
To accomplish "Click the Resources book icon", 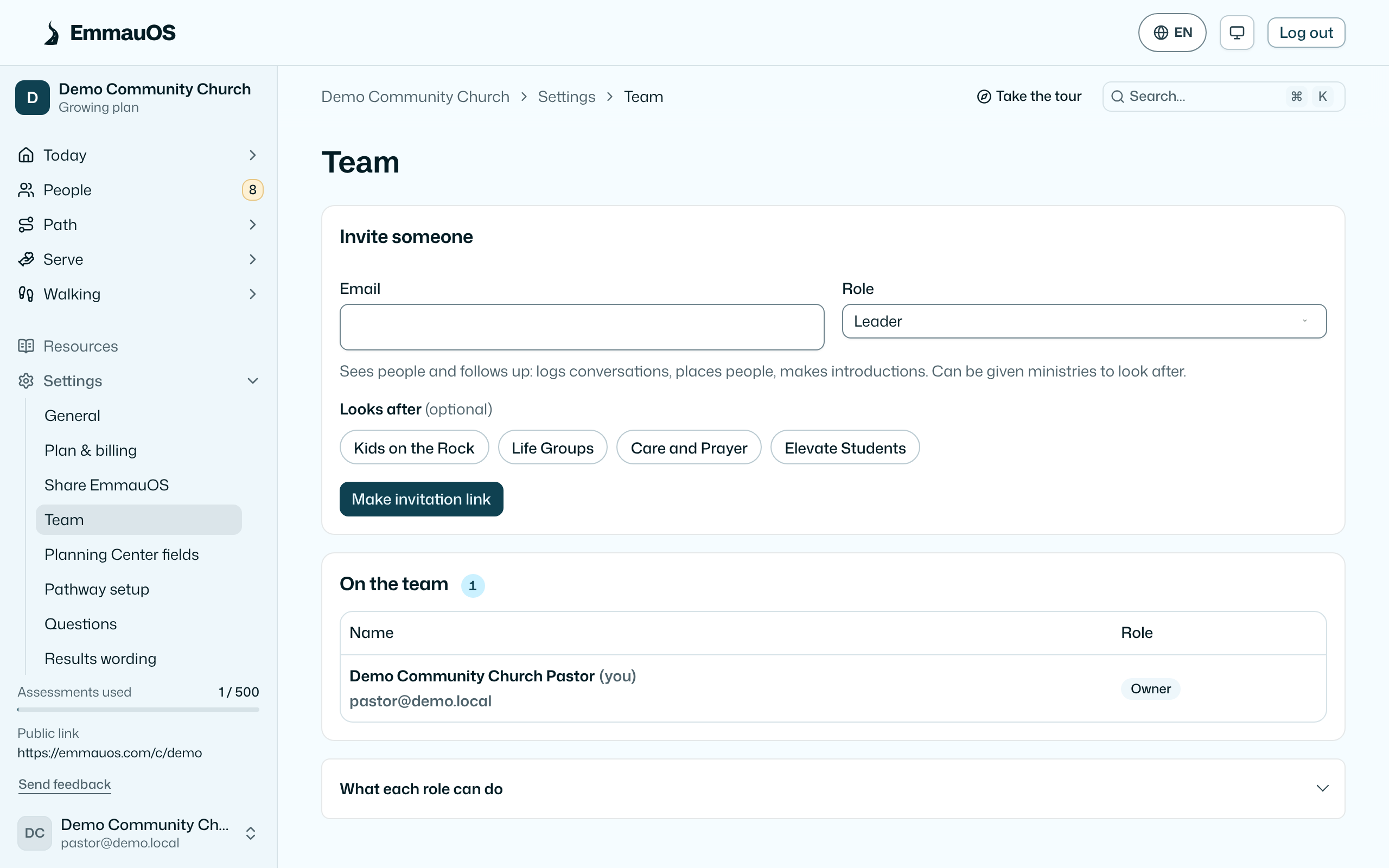I will point(26,346).
